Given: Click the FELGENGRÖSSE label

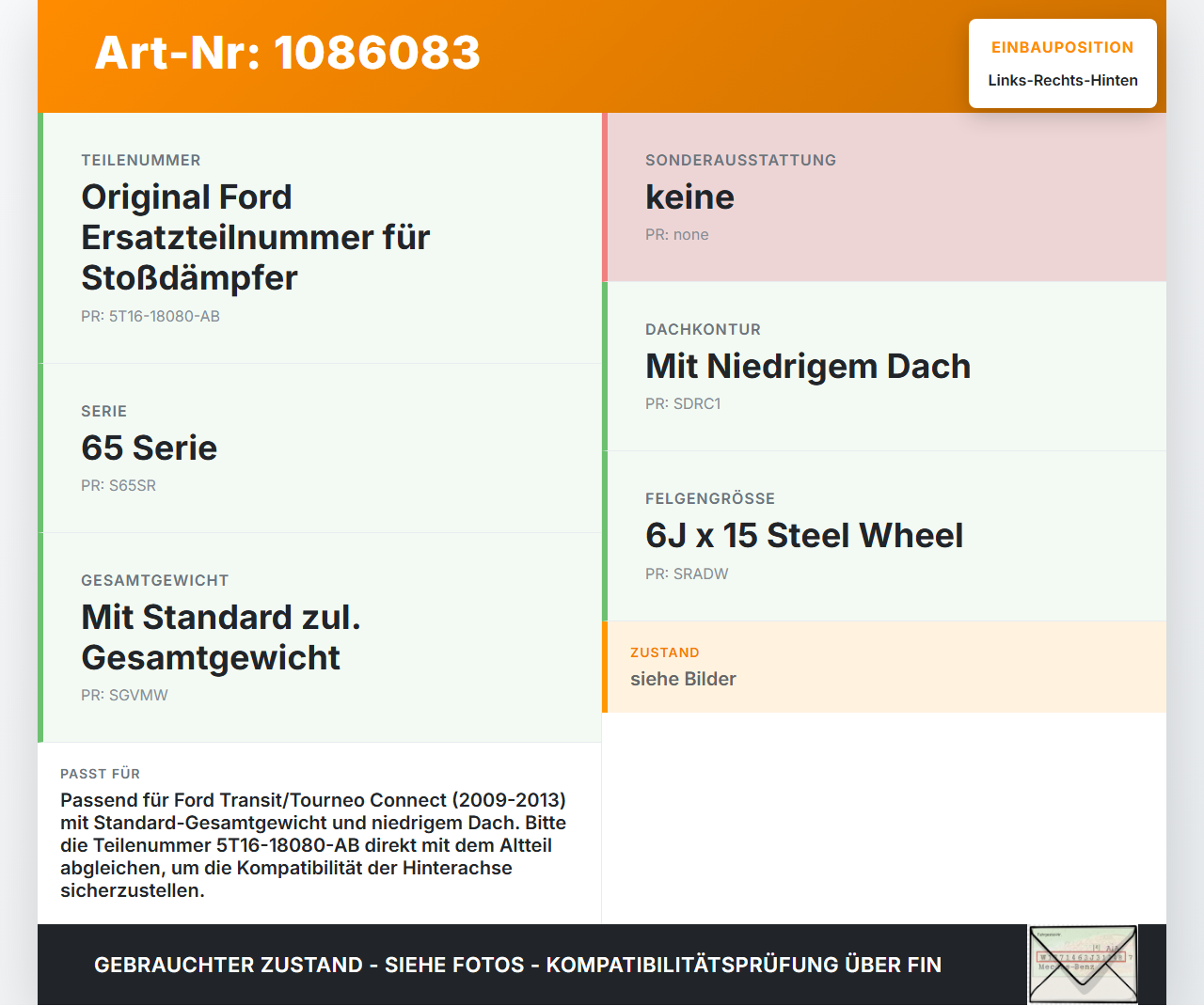Looking at the screenshot, I should coord(710,498).
